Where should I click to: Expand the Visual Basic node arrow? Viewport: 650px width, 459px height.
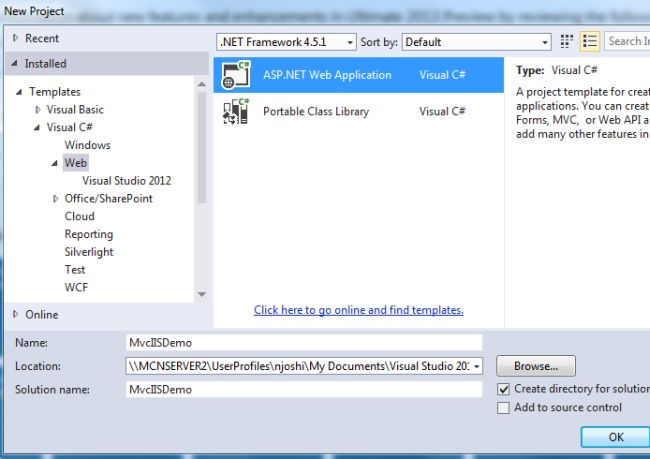tap(38, 109)
